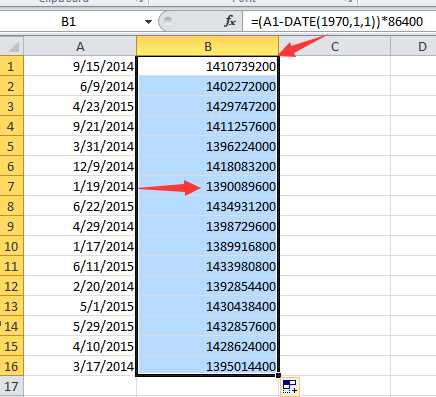Viewport: 436px width, 397px height.
Task: Click cell showing 1411257600
Action: [x=207, y=126]
